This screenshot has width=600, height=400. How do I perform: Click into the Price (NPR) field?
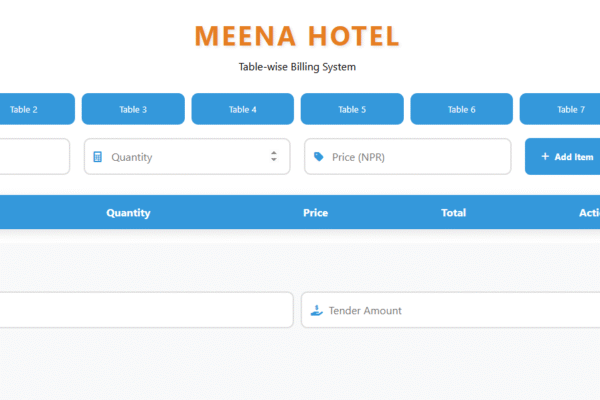coord(410,157)
